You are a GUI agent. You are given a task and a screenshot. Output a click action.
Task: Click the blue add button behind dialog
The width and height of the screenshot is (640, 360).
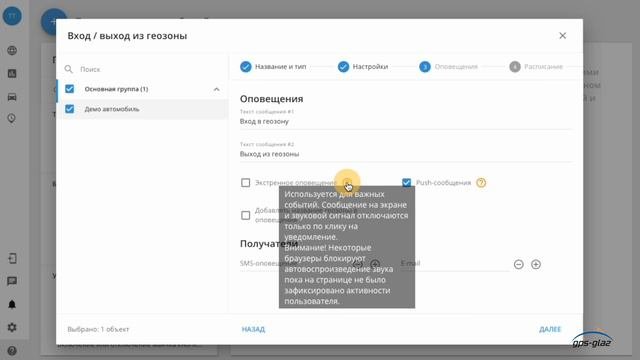pos(50,21)
